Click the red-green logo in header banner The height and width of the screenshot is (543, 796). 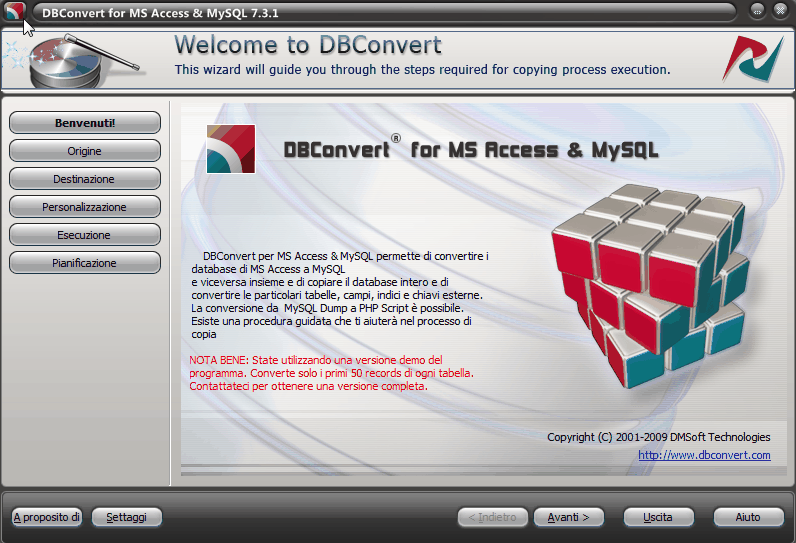753,59
